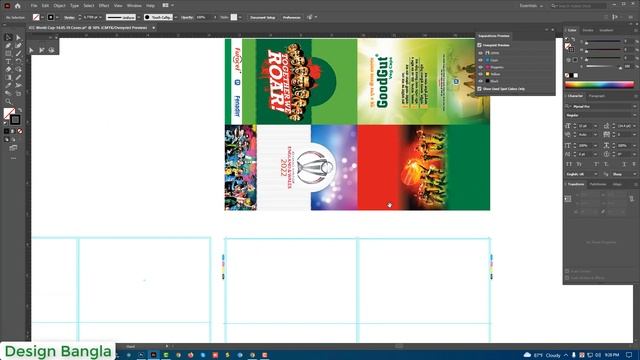Hide the Black separation eye
640x360 pixels.
tap(480, 81)
